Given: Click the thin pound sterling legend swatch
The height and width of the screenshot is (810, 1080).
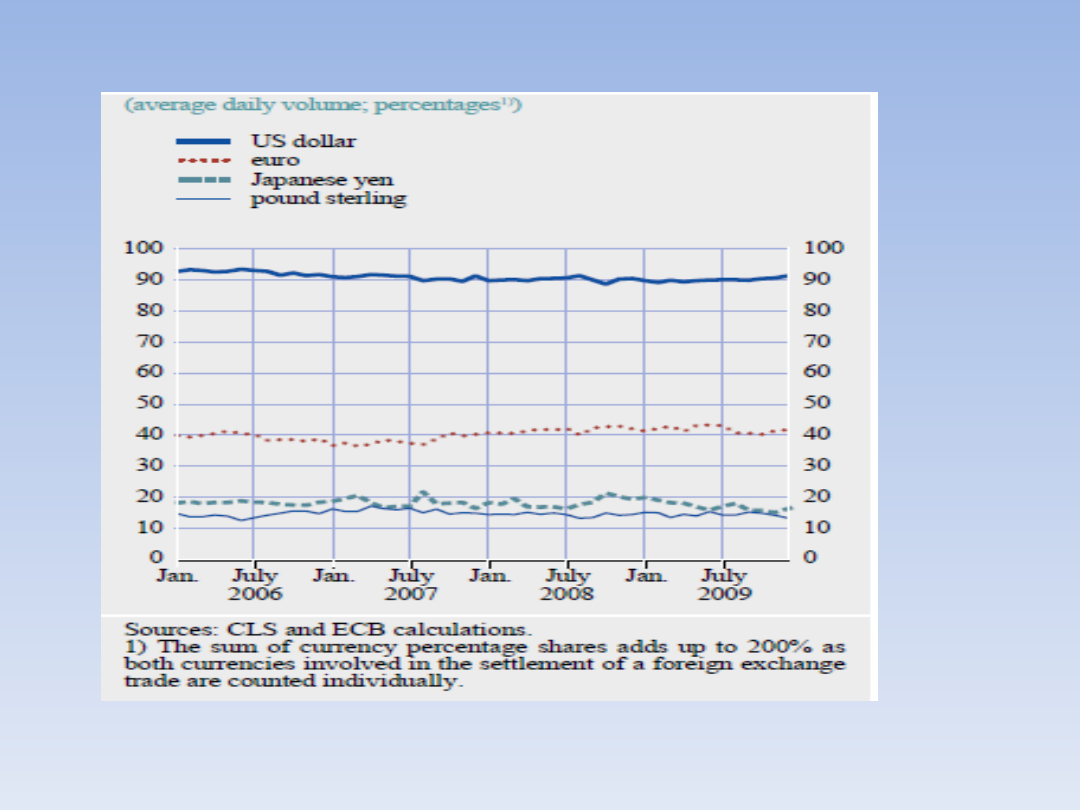Looking at the screenshot, I should click(x=204, y=199).
